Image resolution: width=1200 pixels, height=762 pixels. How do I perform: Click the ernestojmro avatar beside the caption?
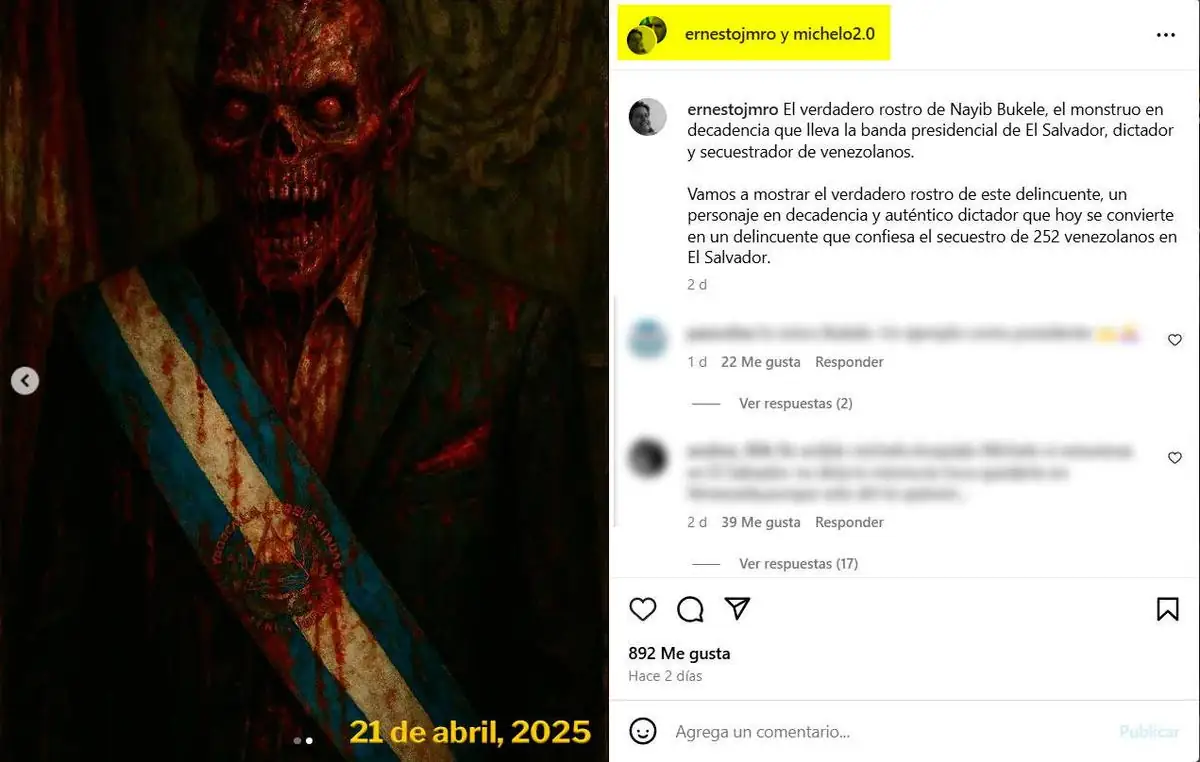pos(648,117)
